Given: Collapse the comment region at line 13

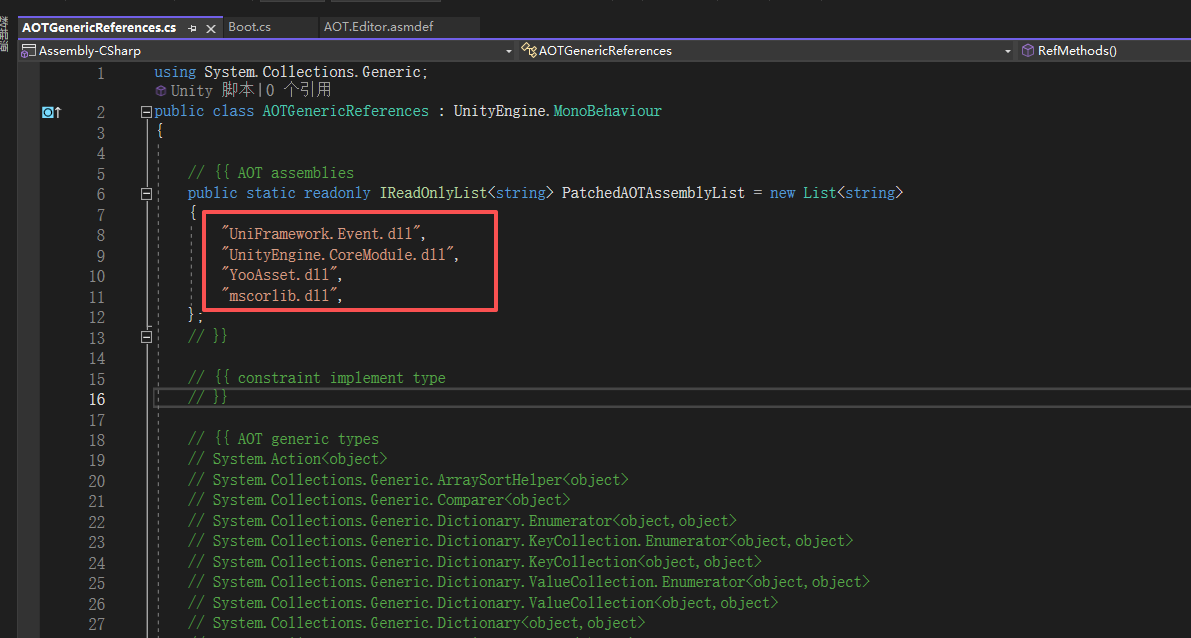Looking at the screenshot, I should (x=147, y=337).
